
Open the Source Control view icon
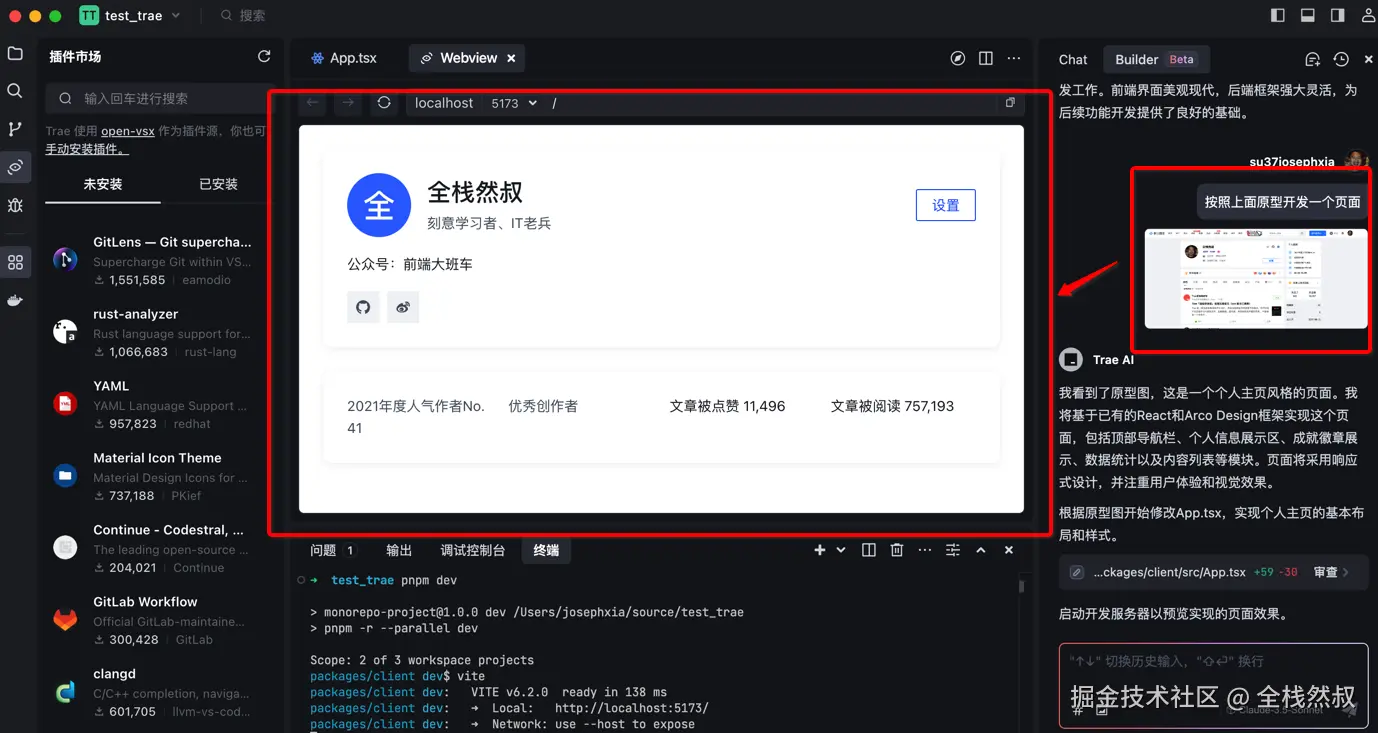coord(15,129)
